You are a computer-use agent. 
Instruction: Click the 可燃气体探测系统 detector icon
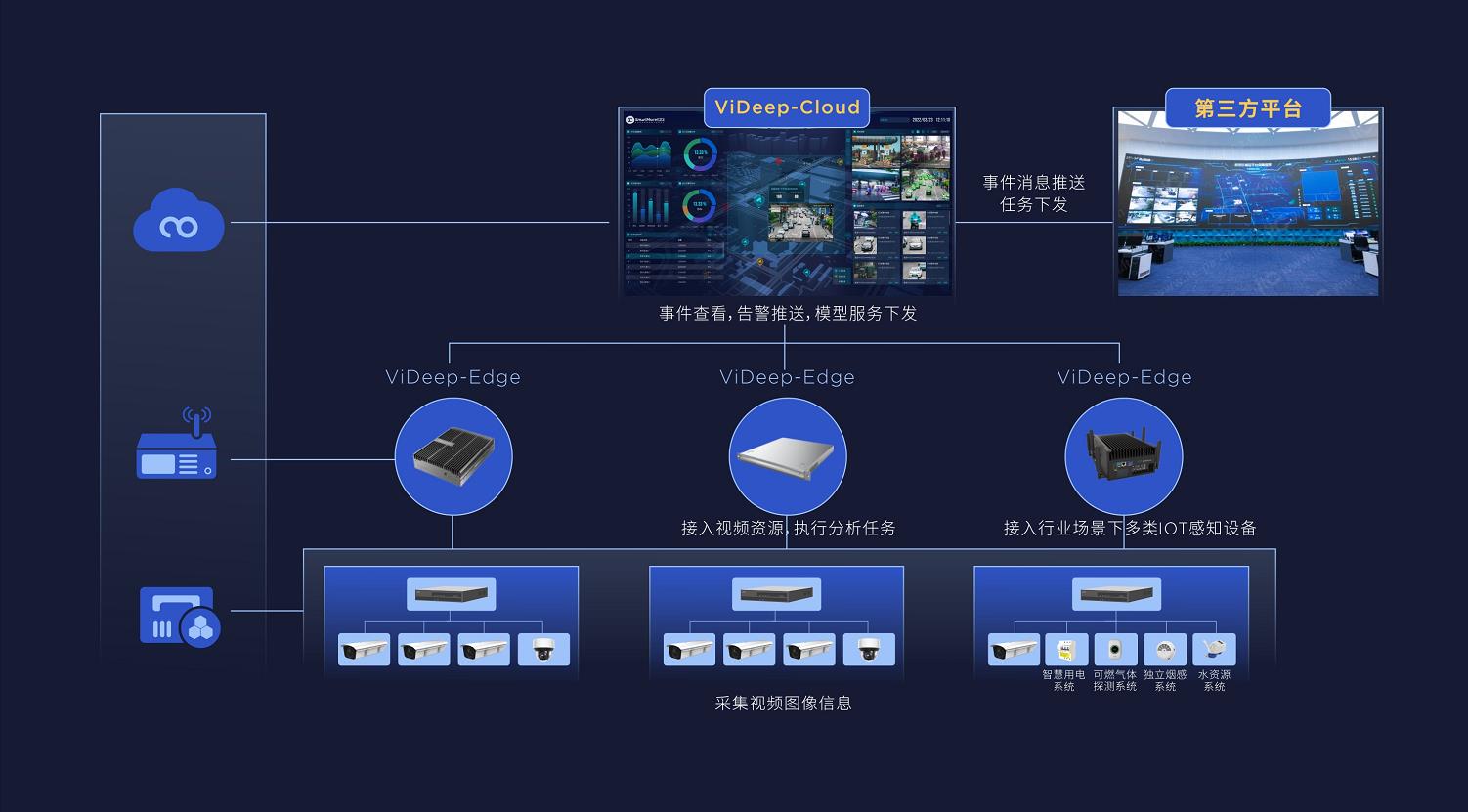(1114, 650)
